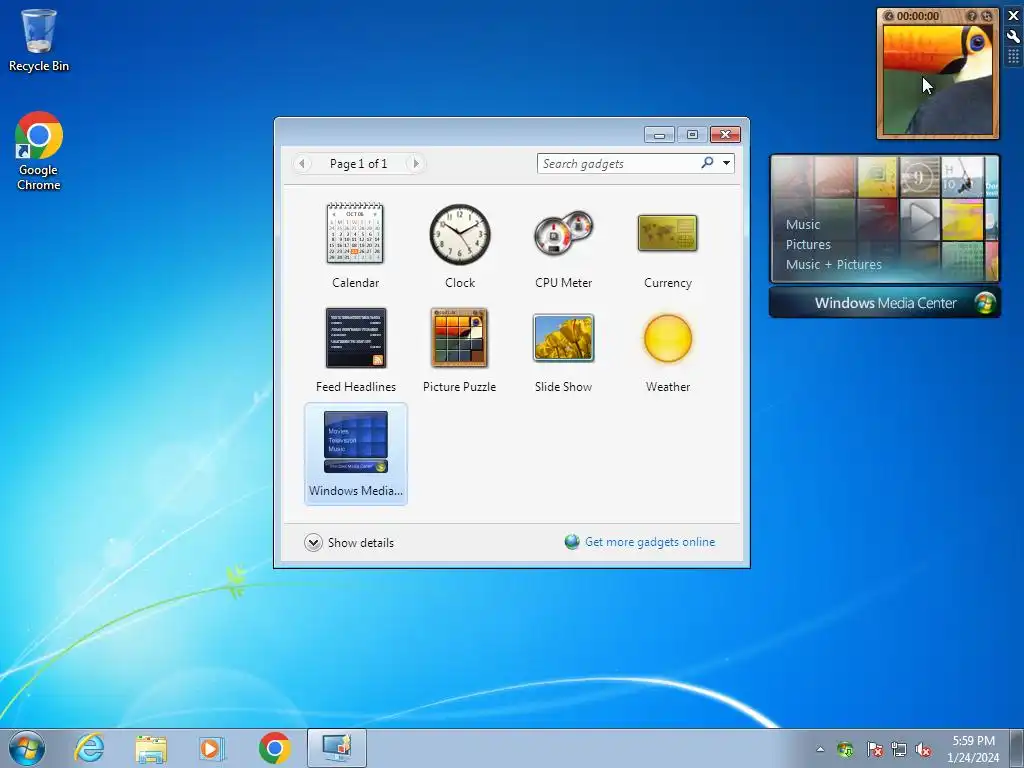Select the Clock gadget icon
1024x768 pixels.
[x=460, y=234]
